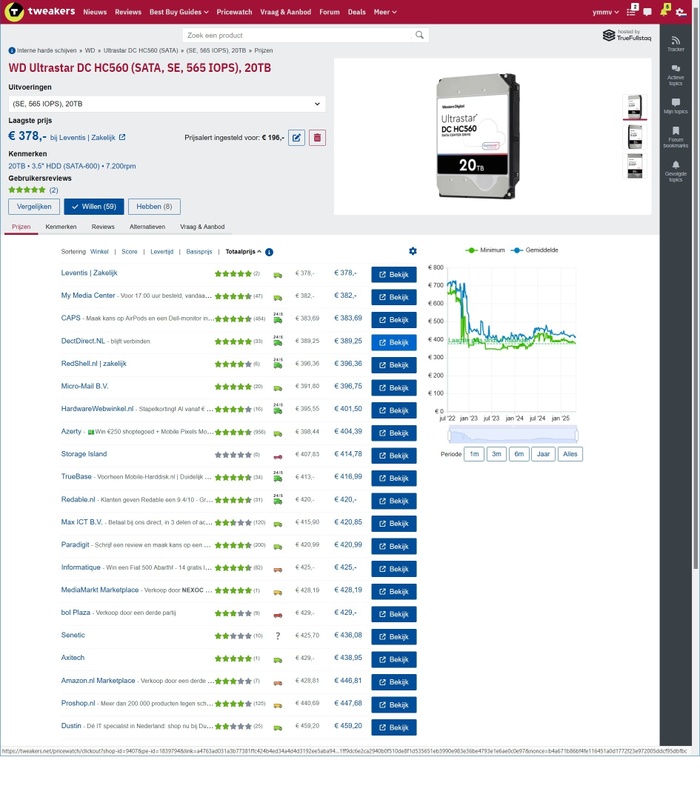
Task: Switch to Alternatieven tab
Action: (x=147, y=227)
